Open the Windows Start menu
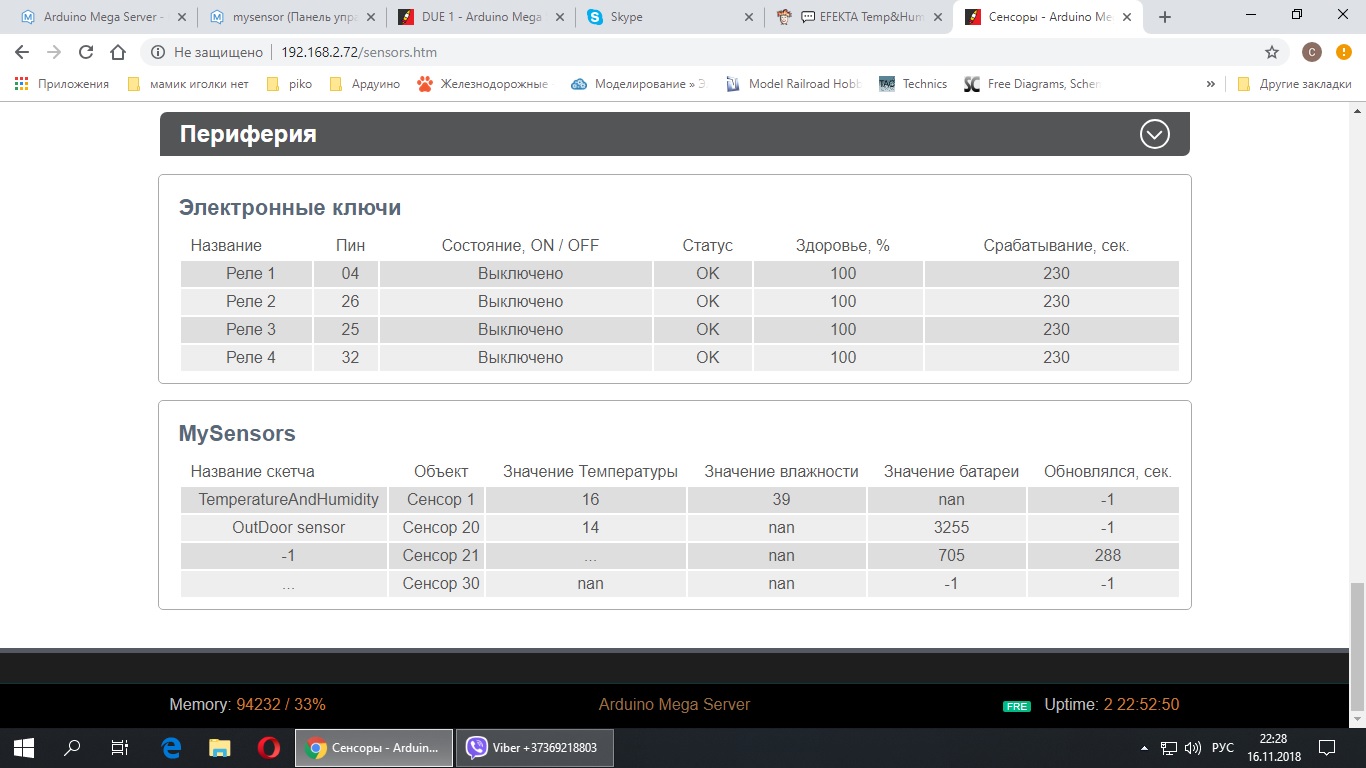Viewport: 1366px width, 768px height. [x=24, y=747]
